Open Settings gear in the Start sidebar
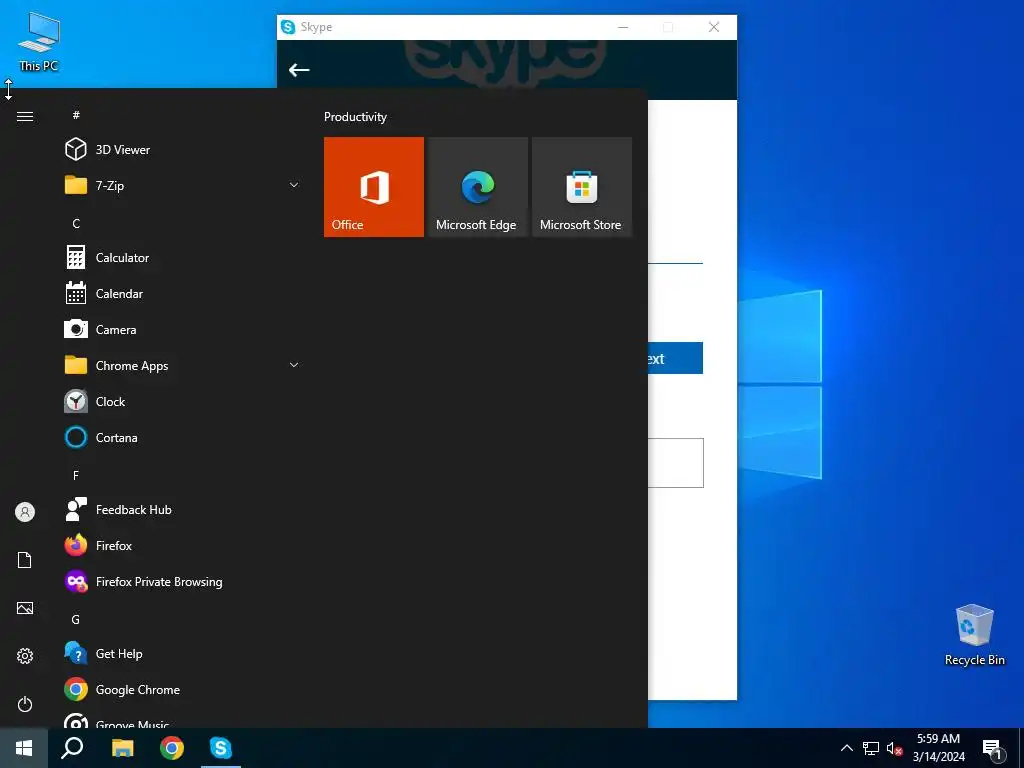 25,656
